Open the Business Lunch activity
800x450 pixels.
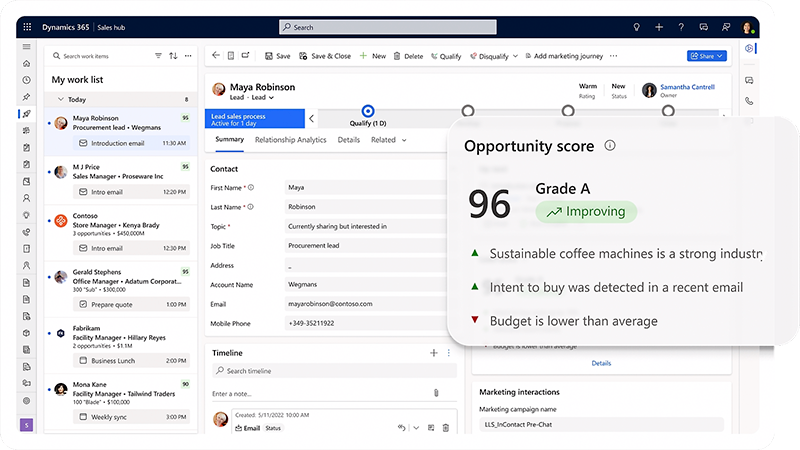coord(131,361)
